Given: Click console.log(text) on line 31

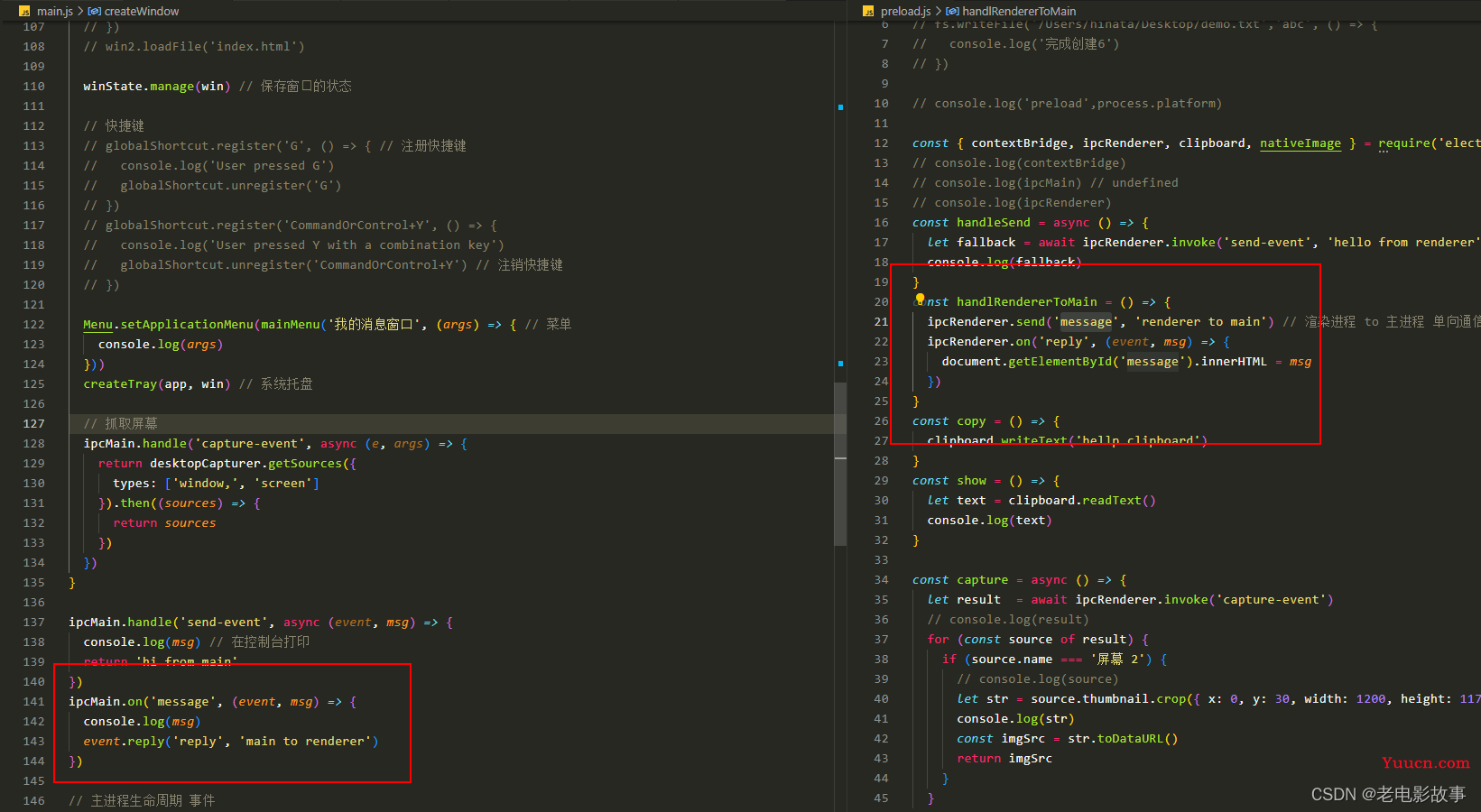Looking at the screenshot, I should [990, 521].
